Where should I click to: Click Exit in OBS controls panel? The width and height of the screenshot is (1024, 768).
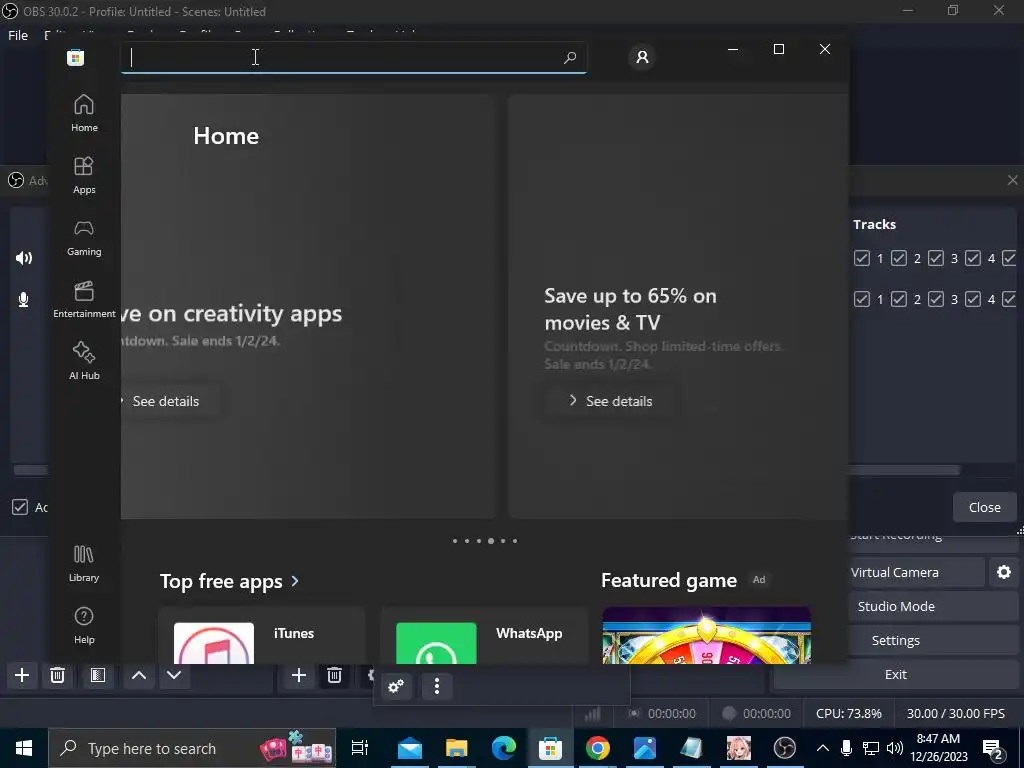tap(896, 674)
